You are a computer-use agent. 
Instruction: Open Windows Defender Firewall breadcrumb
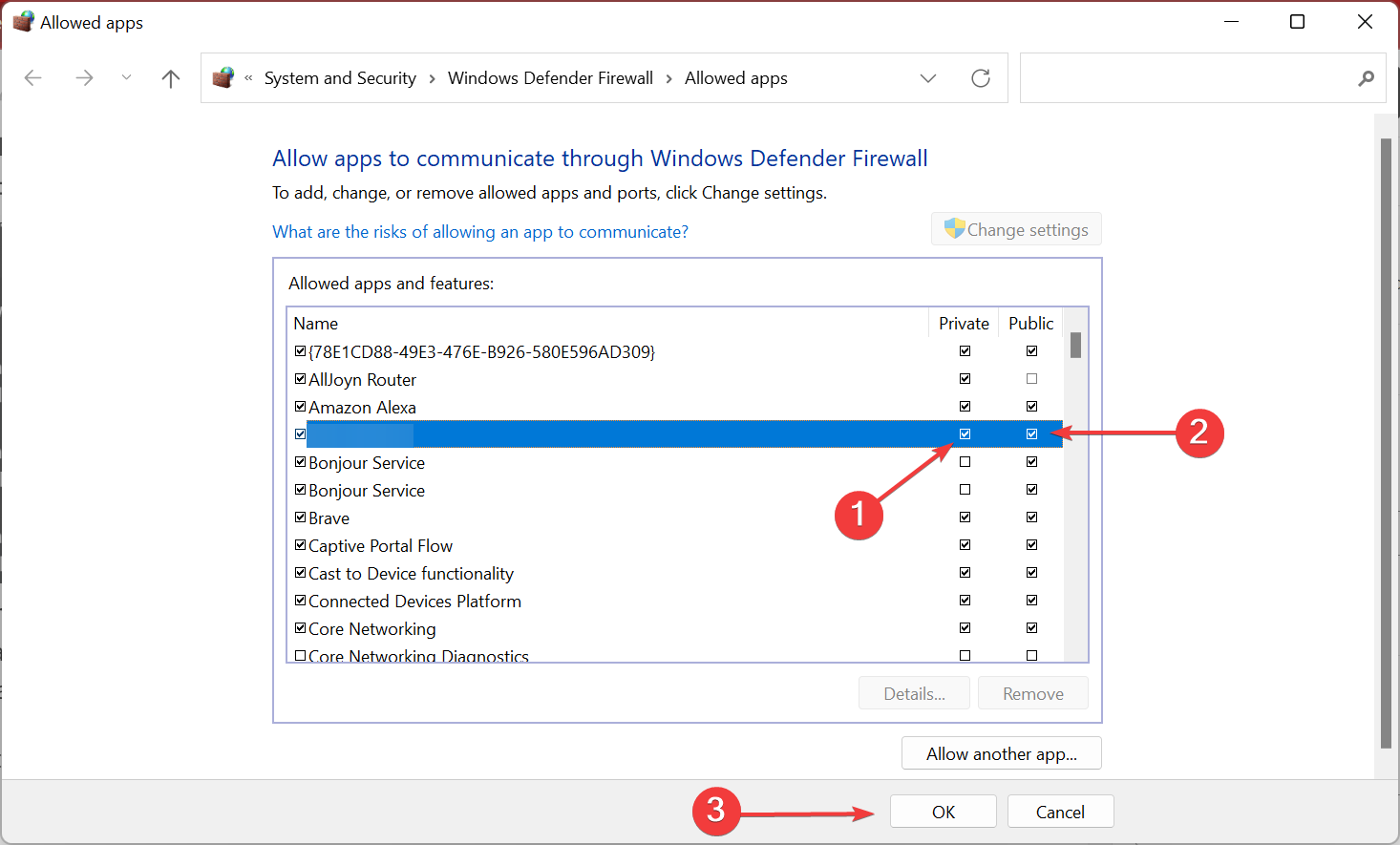coord(550,78)
